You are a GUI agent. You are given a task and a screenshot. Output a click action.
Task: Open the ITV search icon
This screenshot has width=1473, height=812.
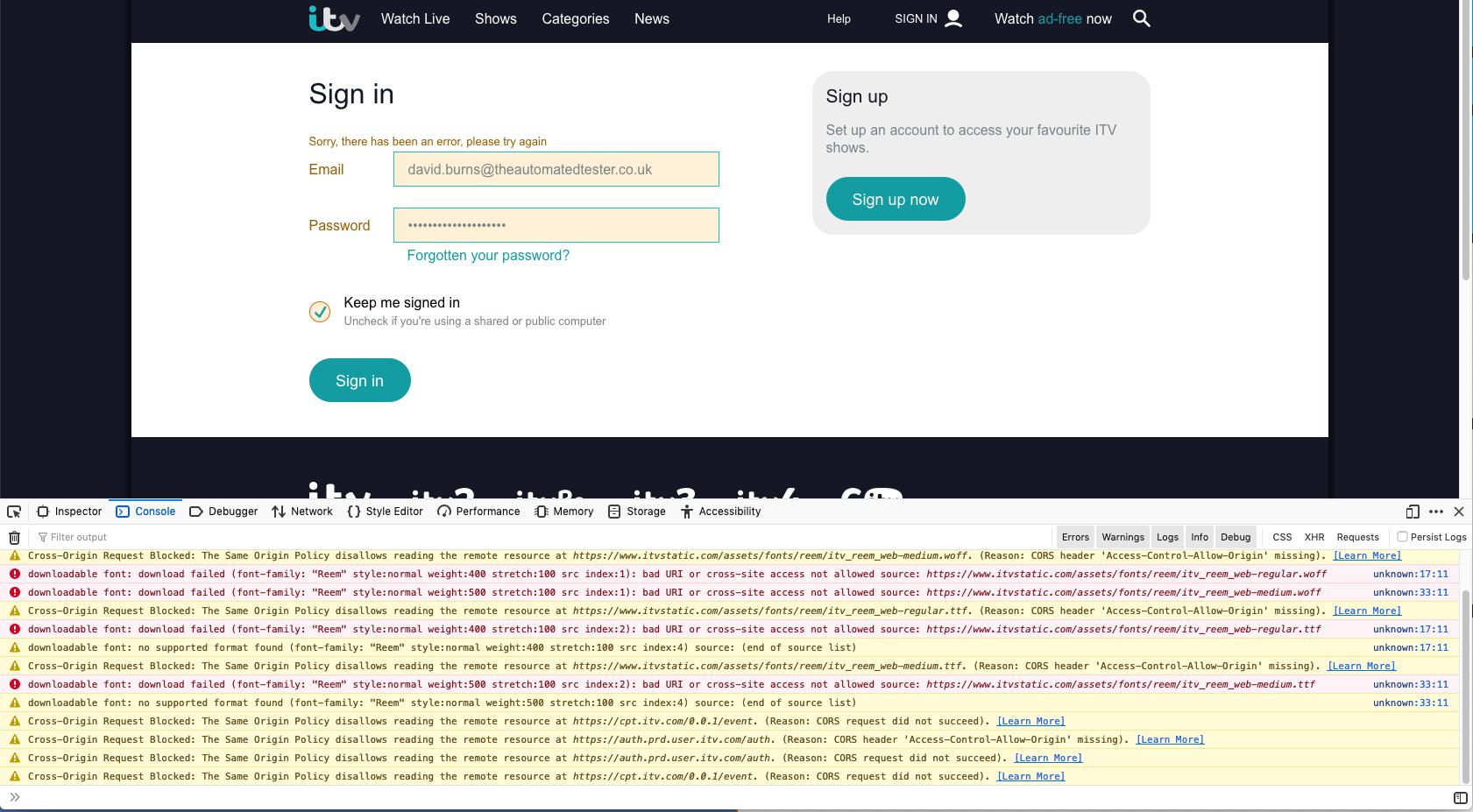(x=1142, y=18)
